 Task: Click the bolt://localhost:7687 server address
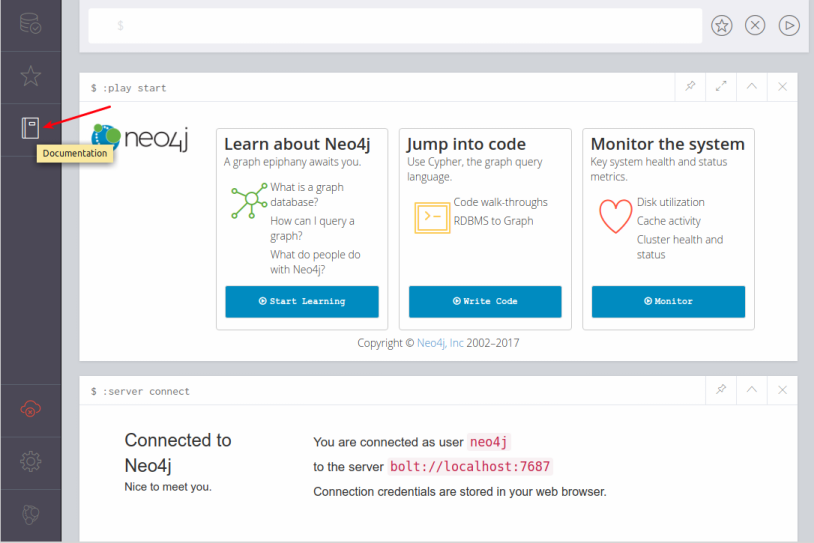point(470,466)
